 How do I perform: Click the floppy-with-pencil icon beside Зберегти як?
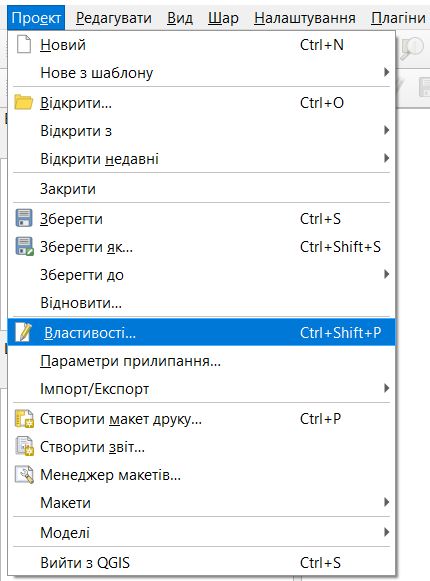[x=24, y=246]
